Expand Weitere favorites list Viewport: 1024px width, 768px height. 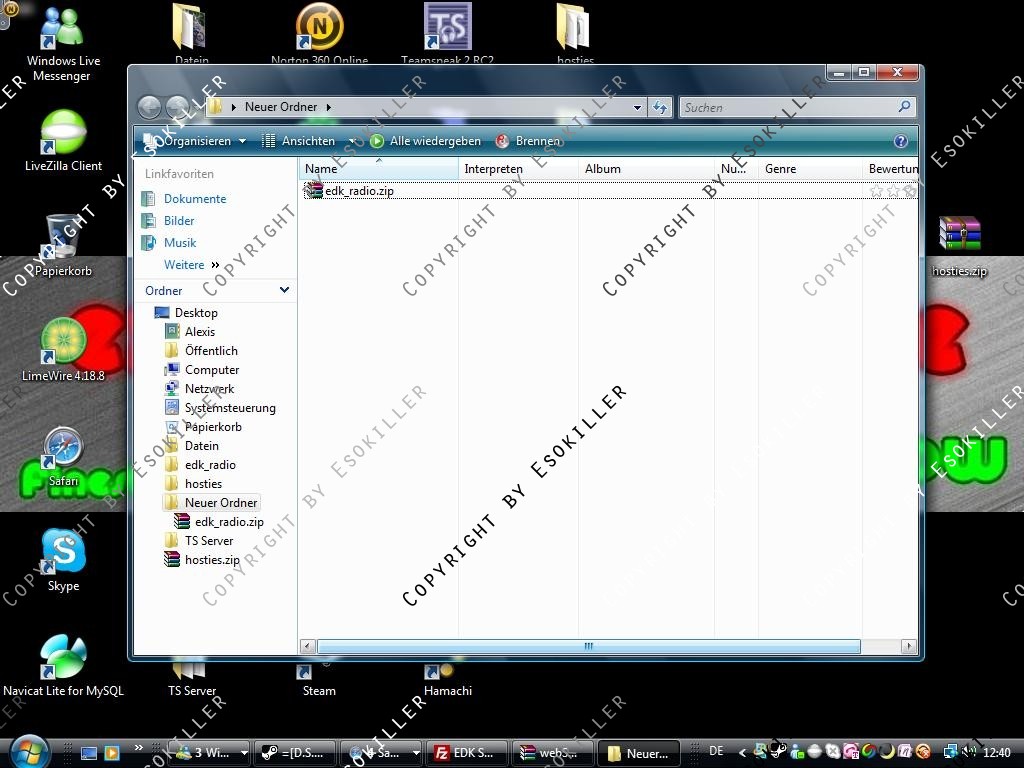(x=191, y=264)
